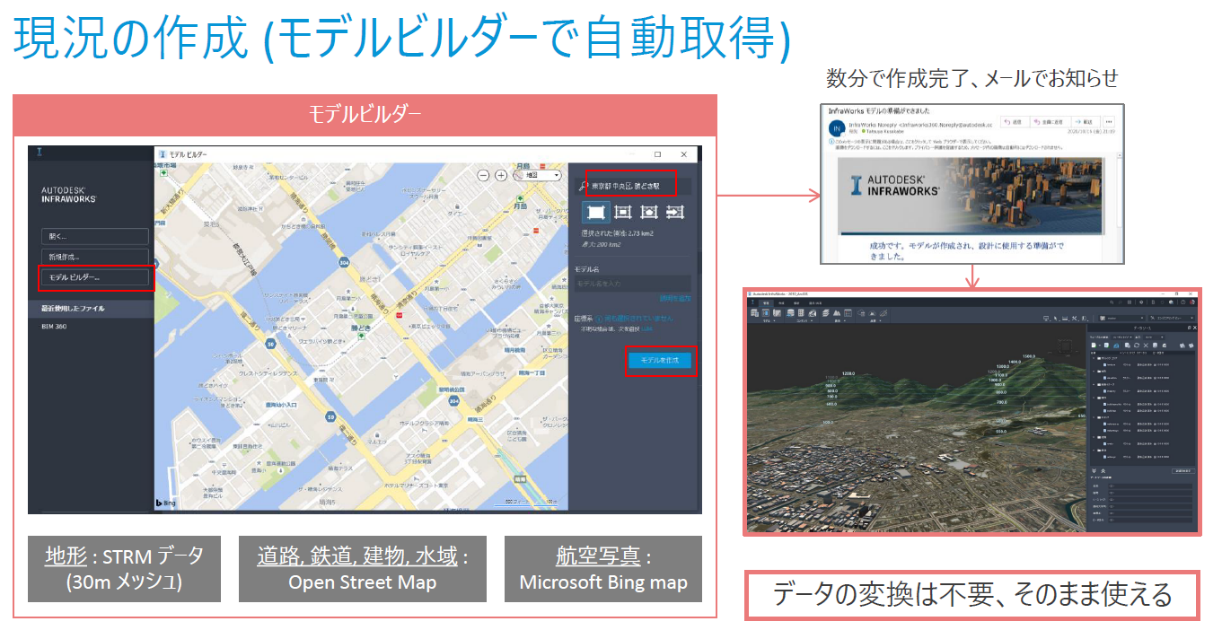Click the delete X icon in data sources toolbar
Screen dimensions: 1213x630
pos(1147,345)
